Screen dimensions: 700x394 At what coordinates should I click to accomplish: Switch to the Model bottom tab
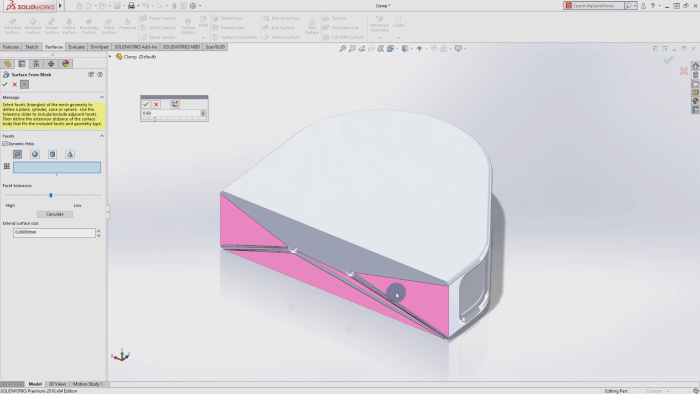coord(35,384)
